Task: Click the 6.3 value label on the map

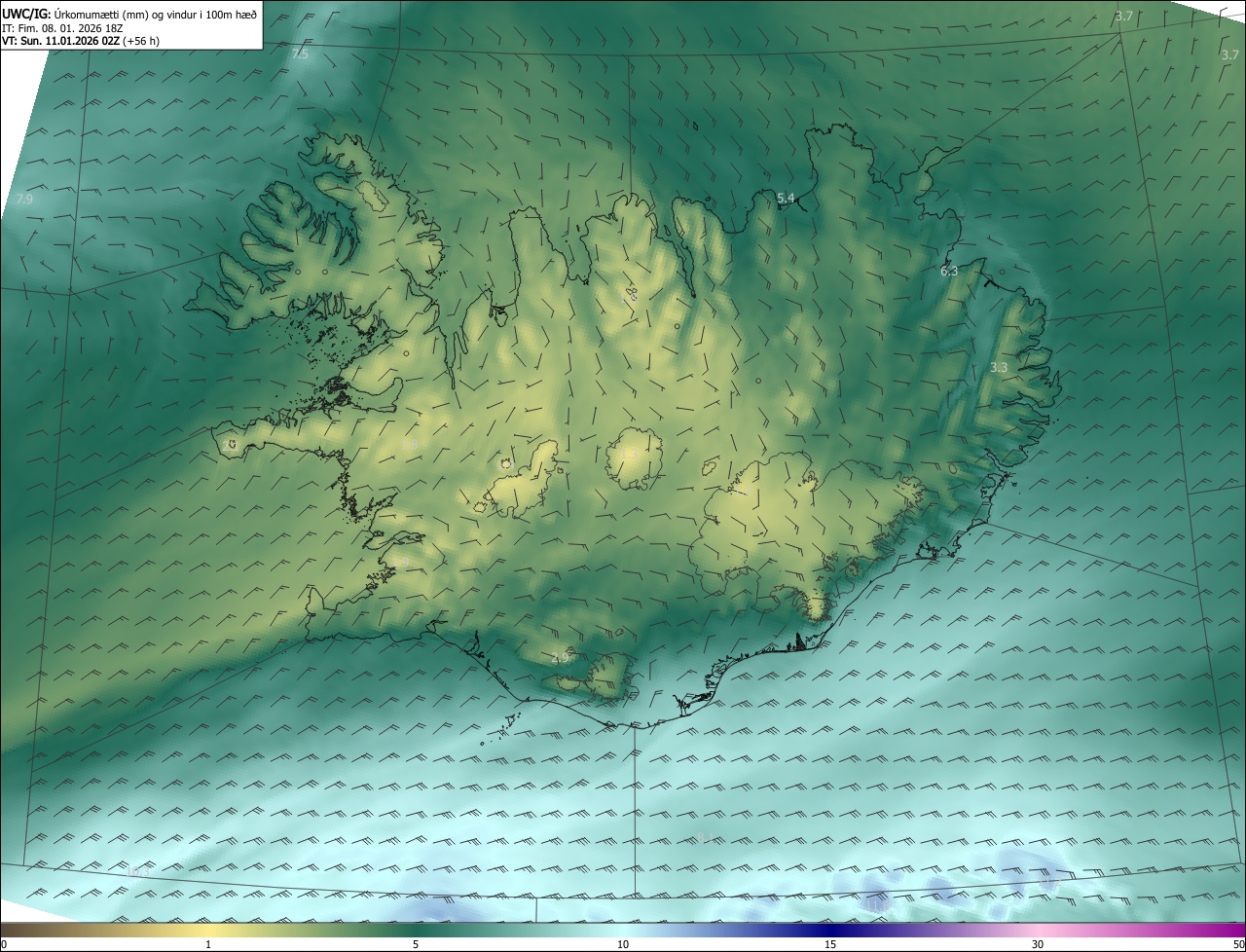Action: pyautogui.click(x=949, y=271)
